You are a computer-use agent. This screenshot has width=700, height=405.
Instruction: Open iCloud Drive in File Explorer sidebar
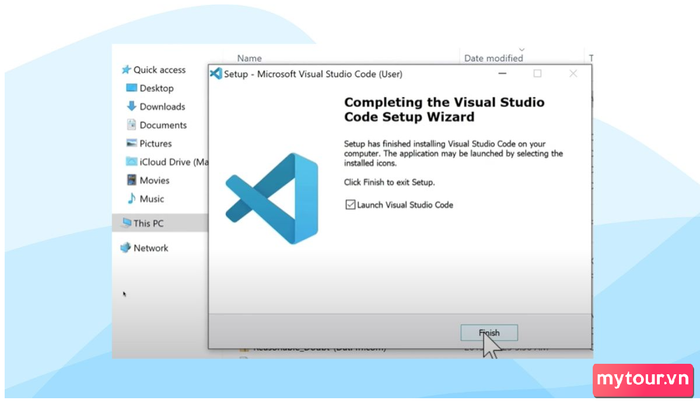click(174, 162)
